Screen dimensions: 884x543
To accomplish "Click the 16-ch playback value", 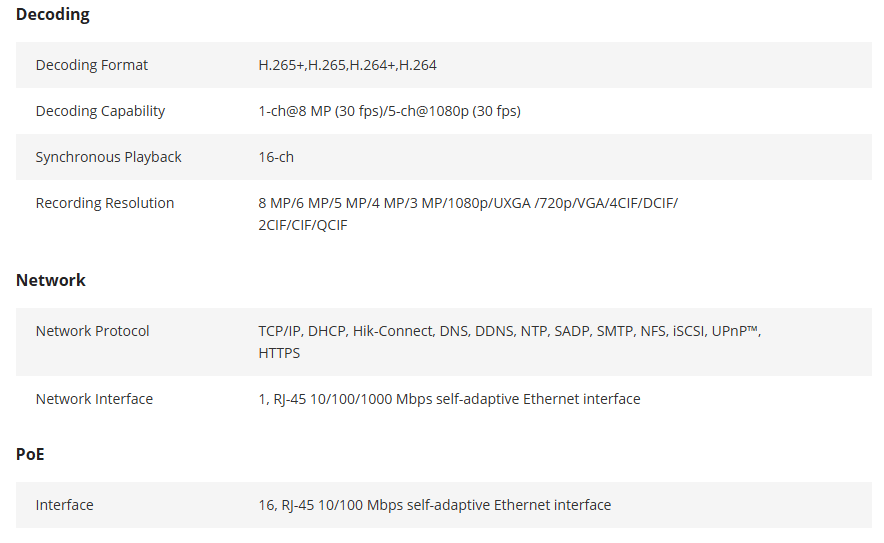I will [x=276, y=157].
